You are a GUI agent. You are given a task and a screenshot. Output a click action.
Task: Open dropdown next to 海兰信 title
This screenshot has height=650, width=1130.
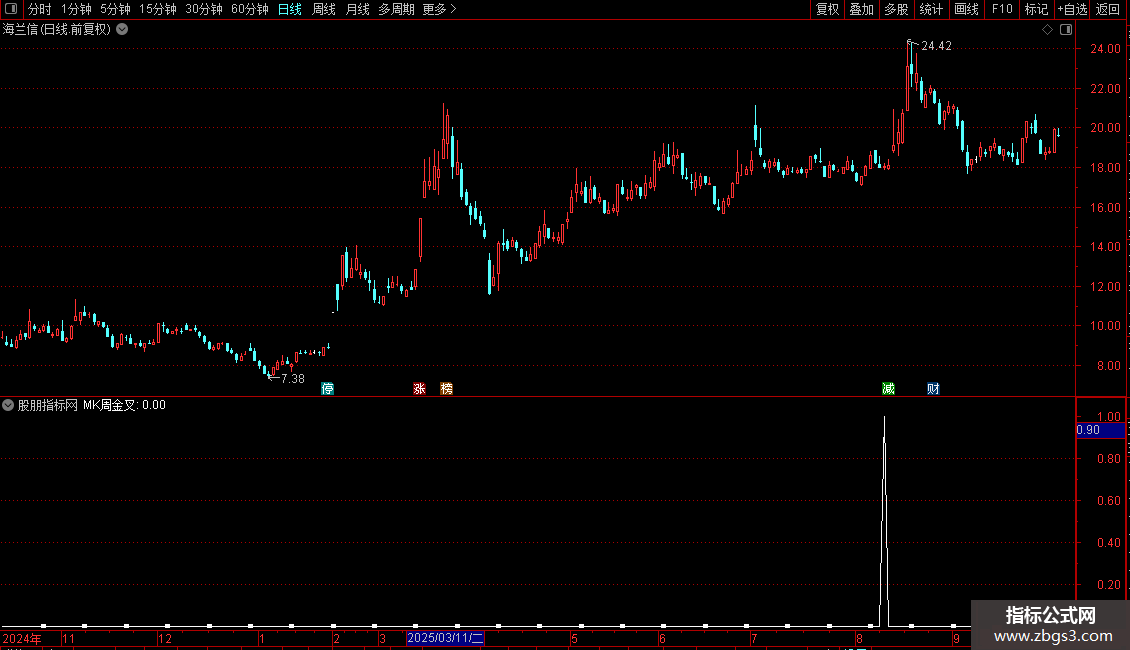pyautogui.click(x=123, y=30)
